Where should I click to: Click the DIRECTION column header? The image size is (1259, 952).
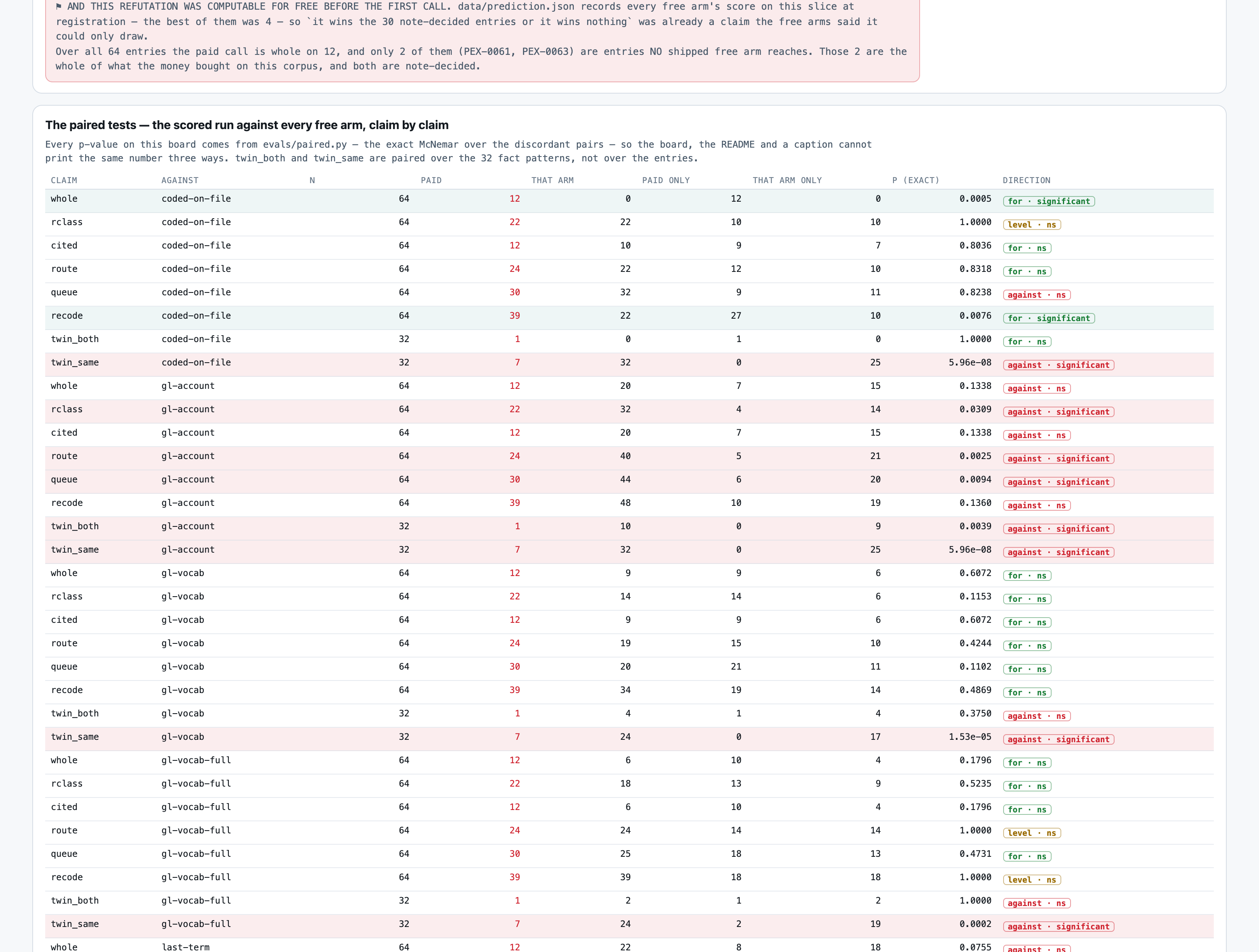[x=1026, y=180]
